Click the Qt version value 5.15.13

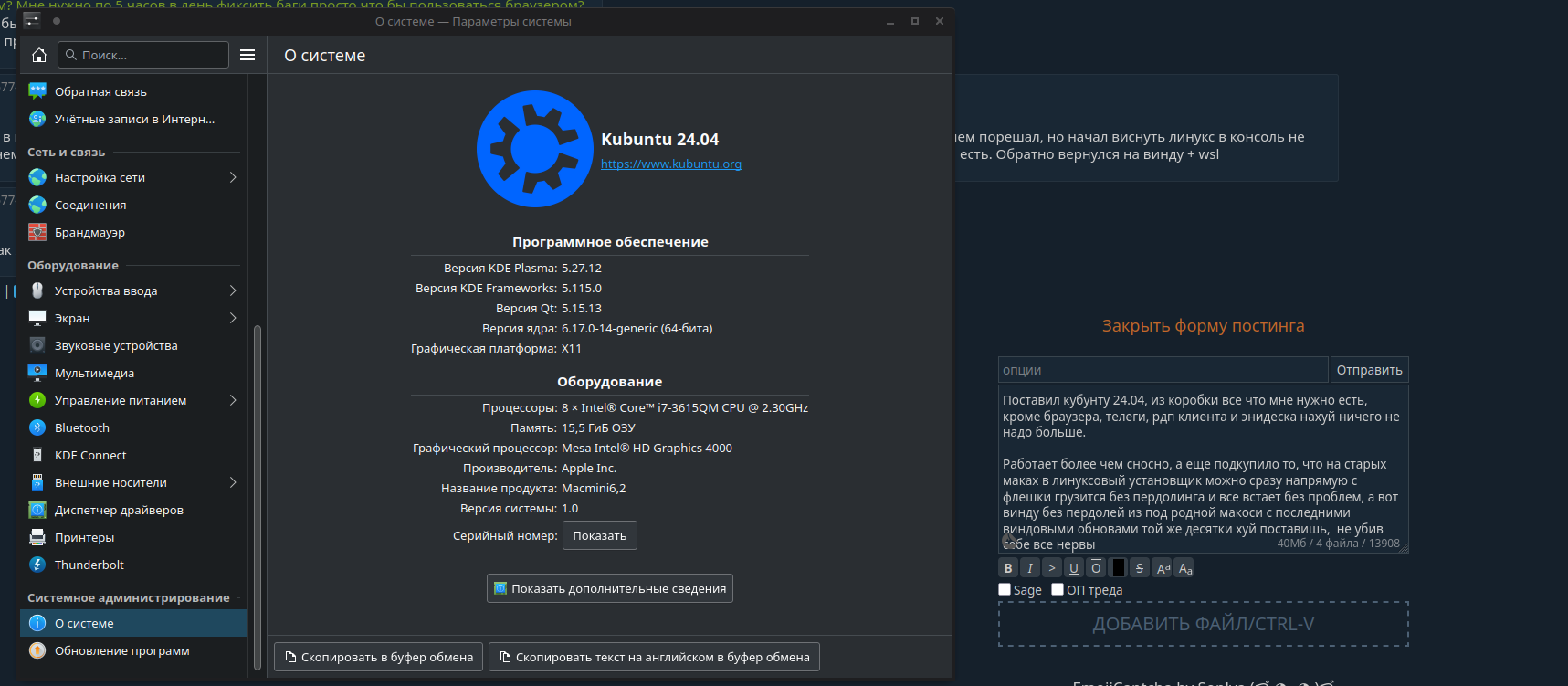[x=582, y=309]
